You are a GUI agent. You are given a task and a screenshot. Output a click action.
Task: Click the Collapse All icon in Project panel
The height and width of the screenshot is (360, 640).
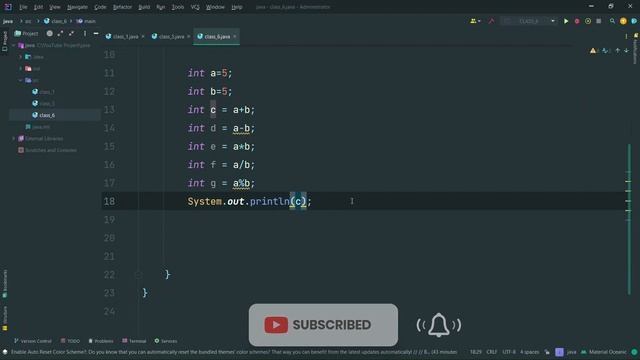[x=71, y=33]
